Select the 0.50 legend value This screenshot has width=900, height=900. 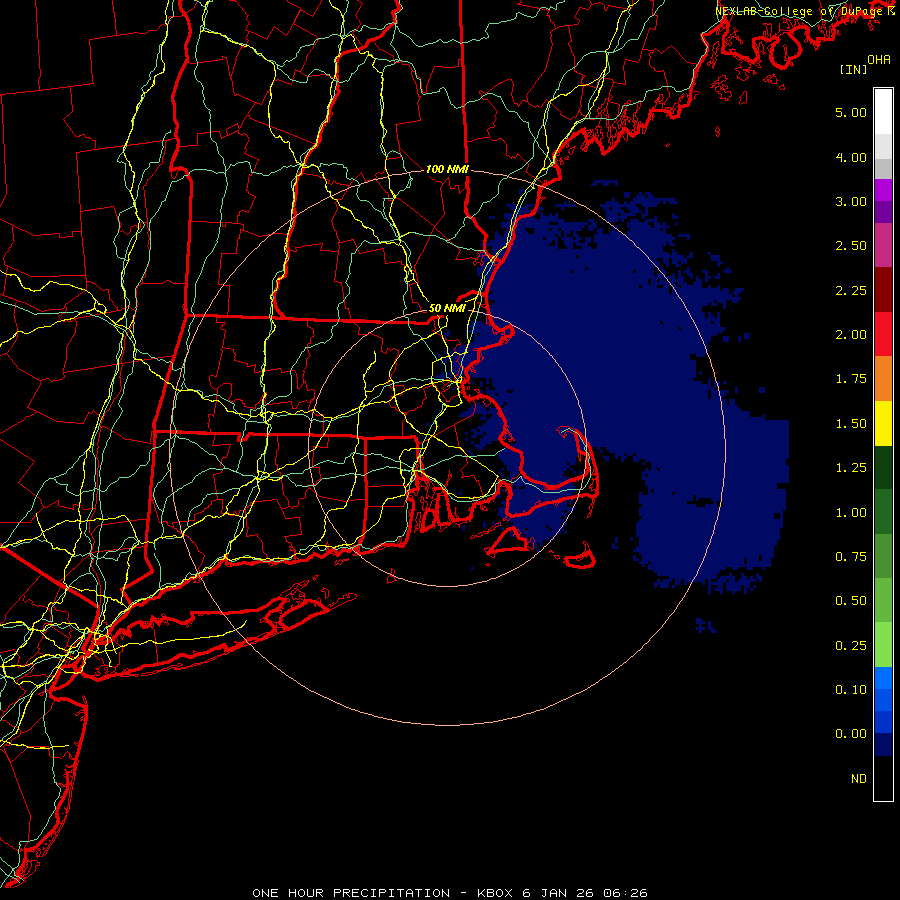point(851,601)
